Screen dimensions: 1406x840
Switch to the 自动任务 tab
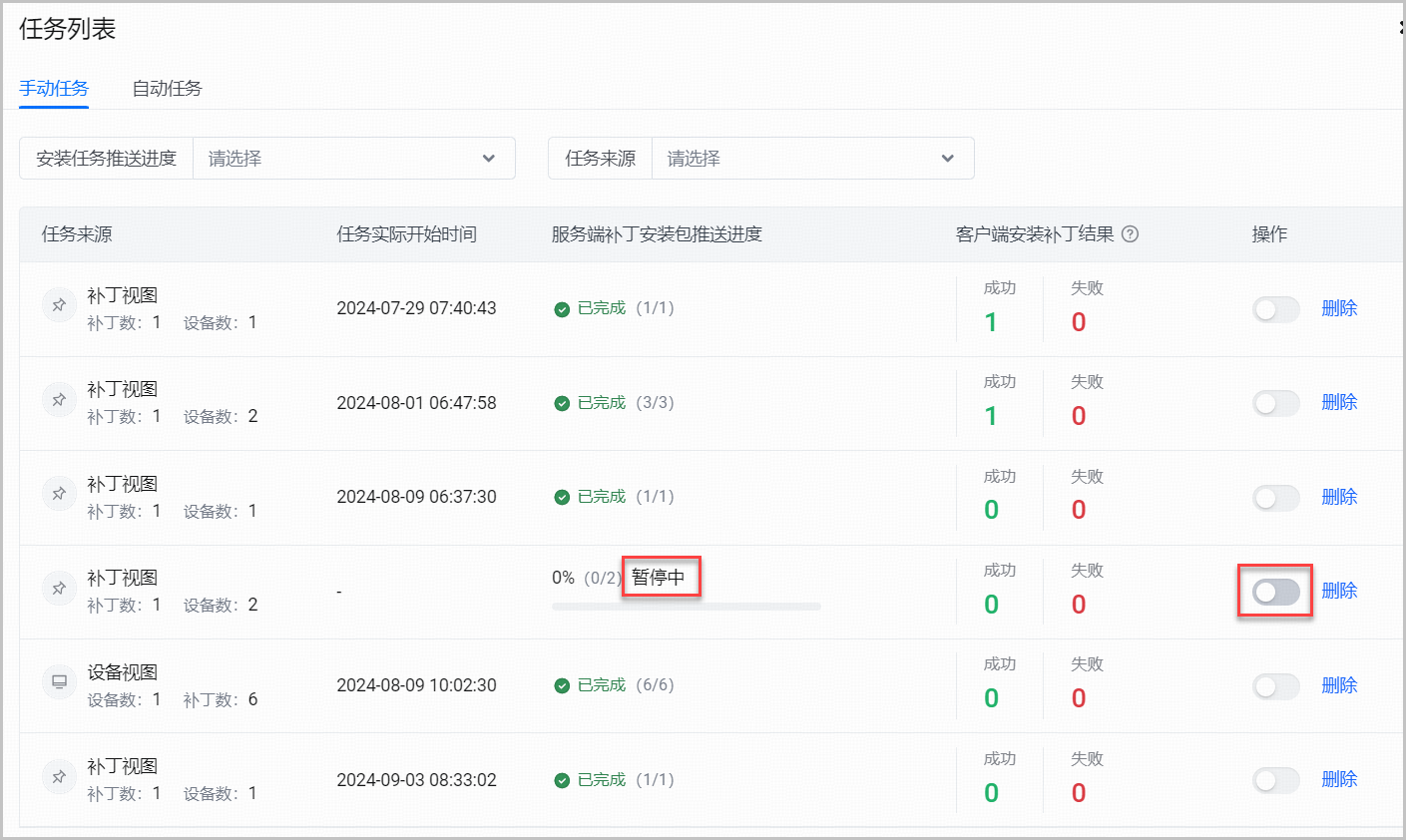click(x=168, y=88)
